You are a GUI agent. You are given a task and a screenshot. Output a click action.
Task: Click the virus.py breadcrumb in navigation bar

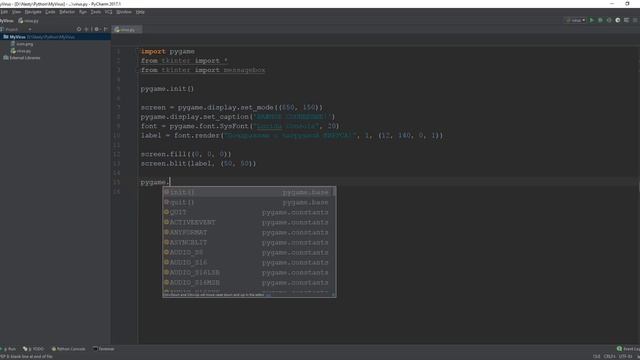coord(29,20)
